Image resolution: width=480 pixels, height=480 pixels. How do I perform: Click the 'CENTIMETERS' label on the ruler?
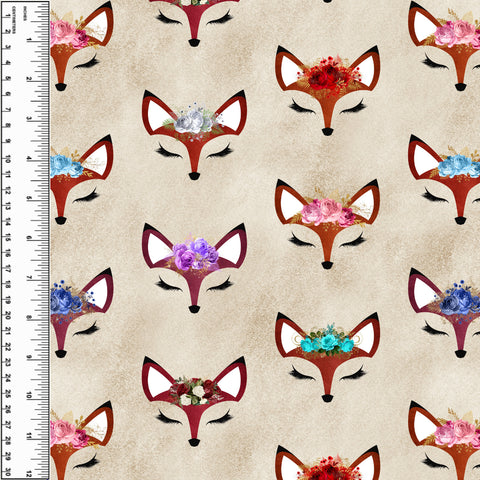(14, 20)
